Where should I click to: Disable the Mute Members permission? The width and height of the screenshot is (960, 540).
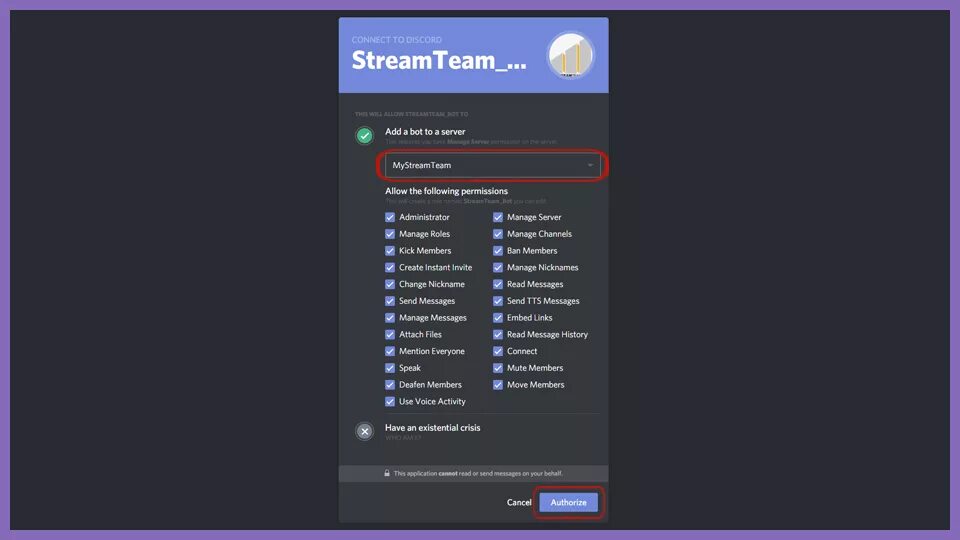tap(498, 368)
